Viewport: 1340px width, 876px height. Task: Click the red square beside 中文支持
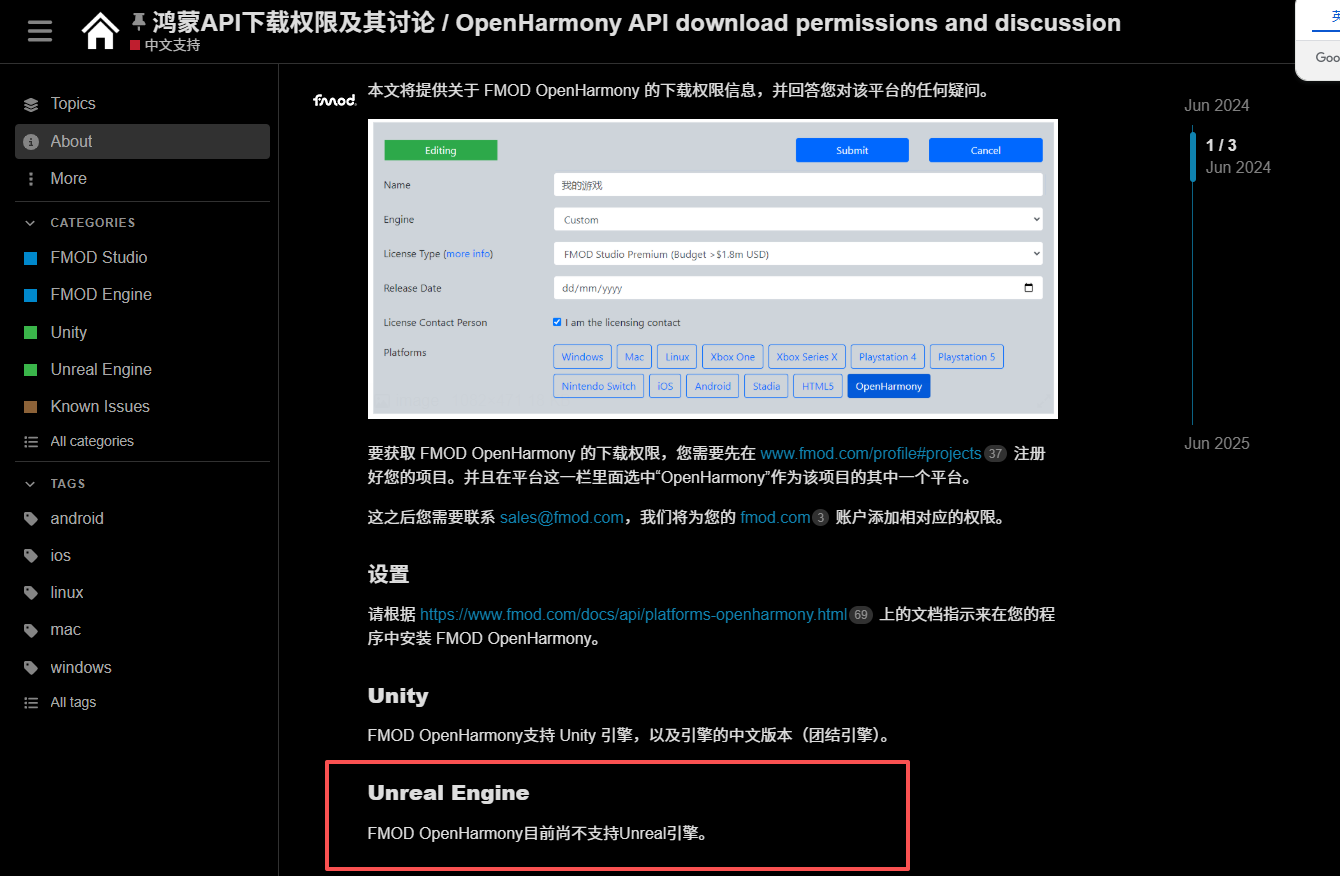(135, 46)
